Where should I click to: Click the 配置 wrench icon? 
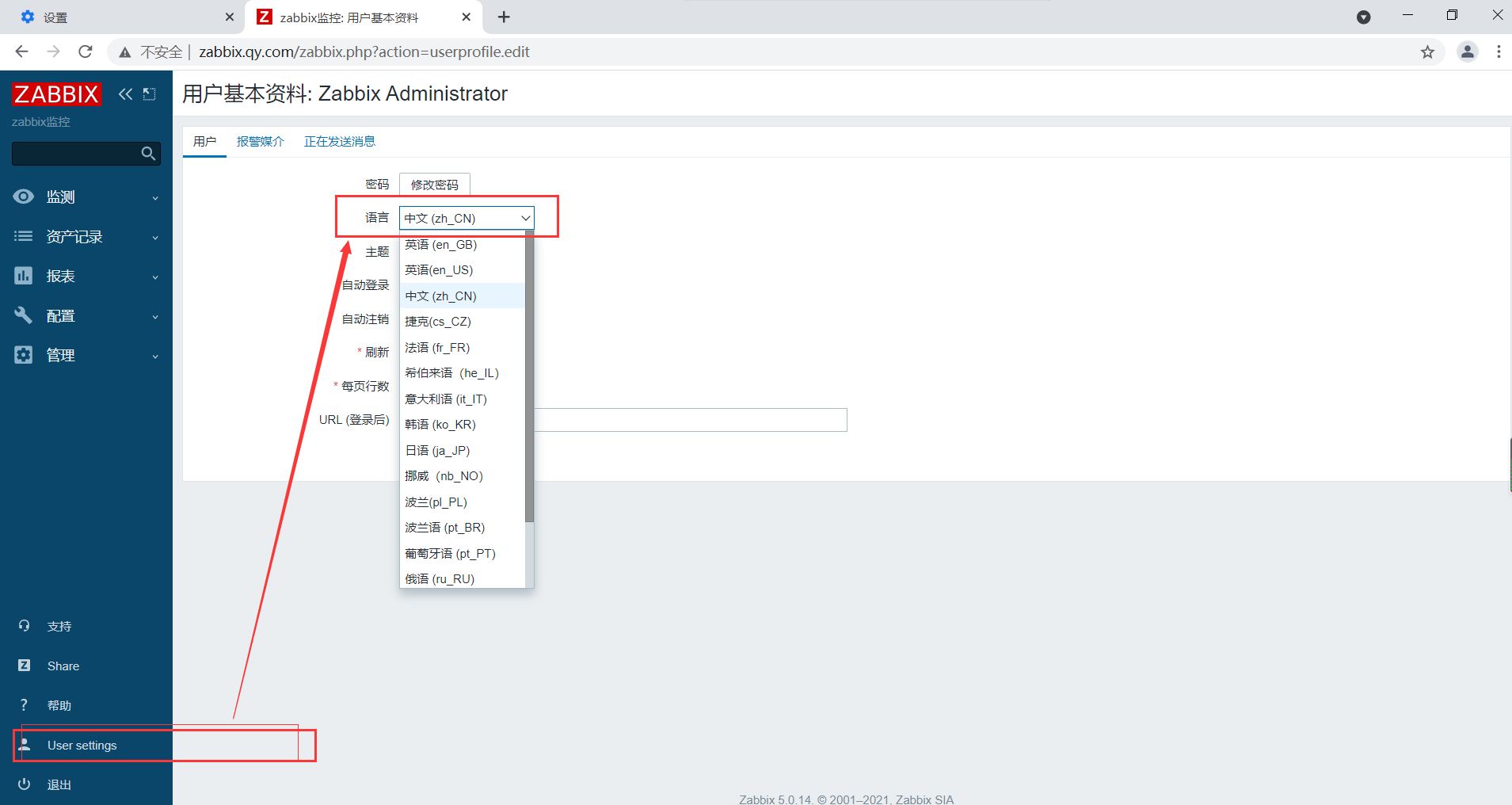click(x=24, y=315)
